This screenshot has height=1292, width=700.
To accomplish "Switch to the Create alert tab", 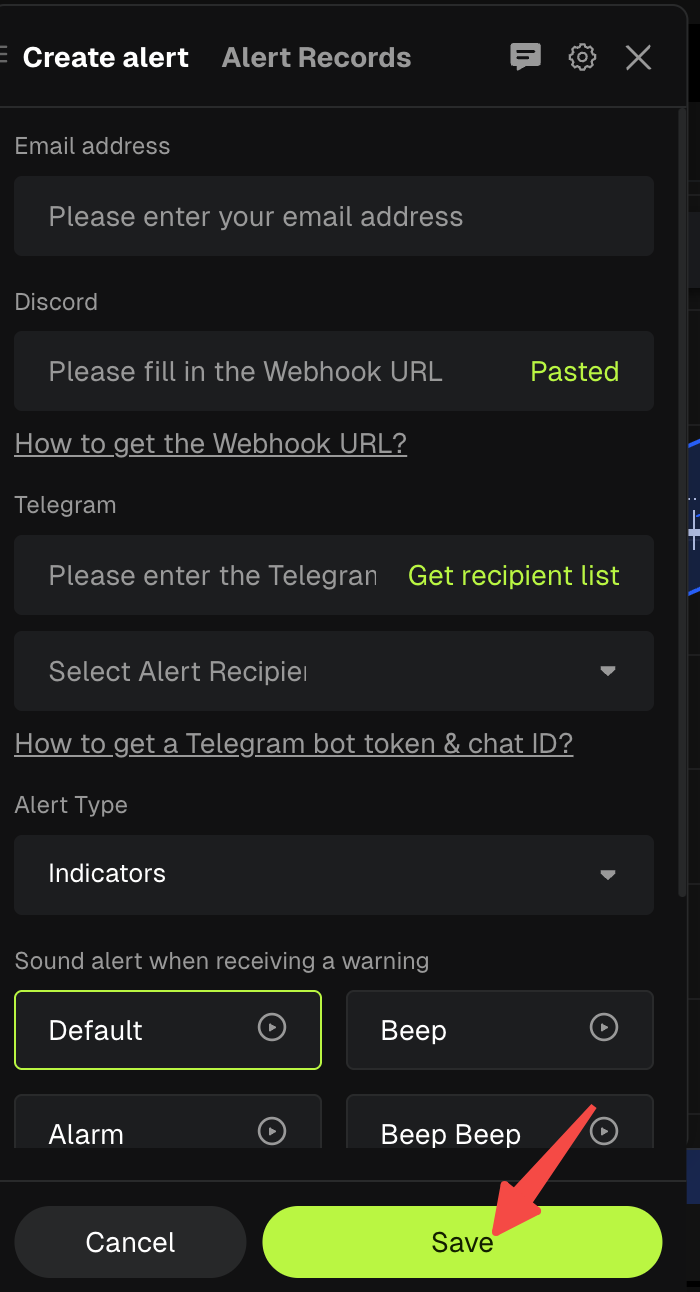I will coord(105,57).
